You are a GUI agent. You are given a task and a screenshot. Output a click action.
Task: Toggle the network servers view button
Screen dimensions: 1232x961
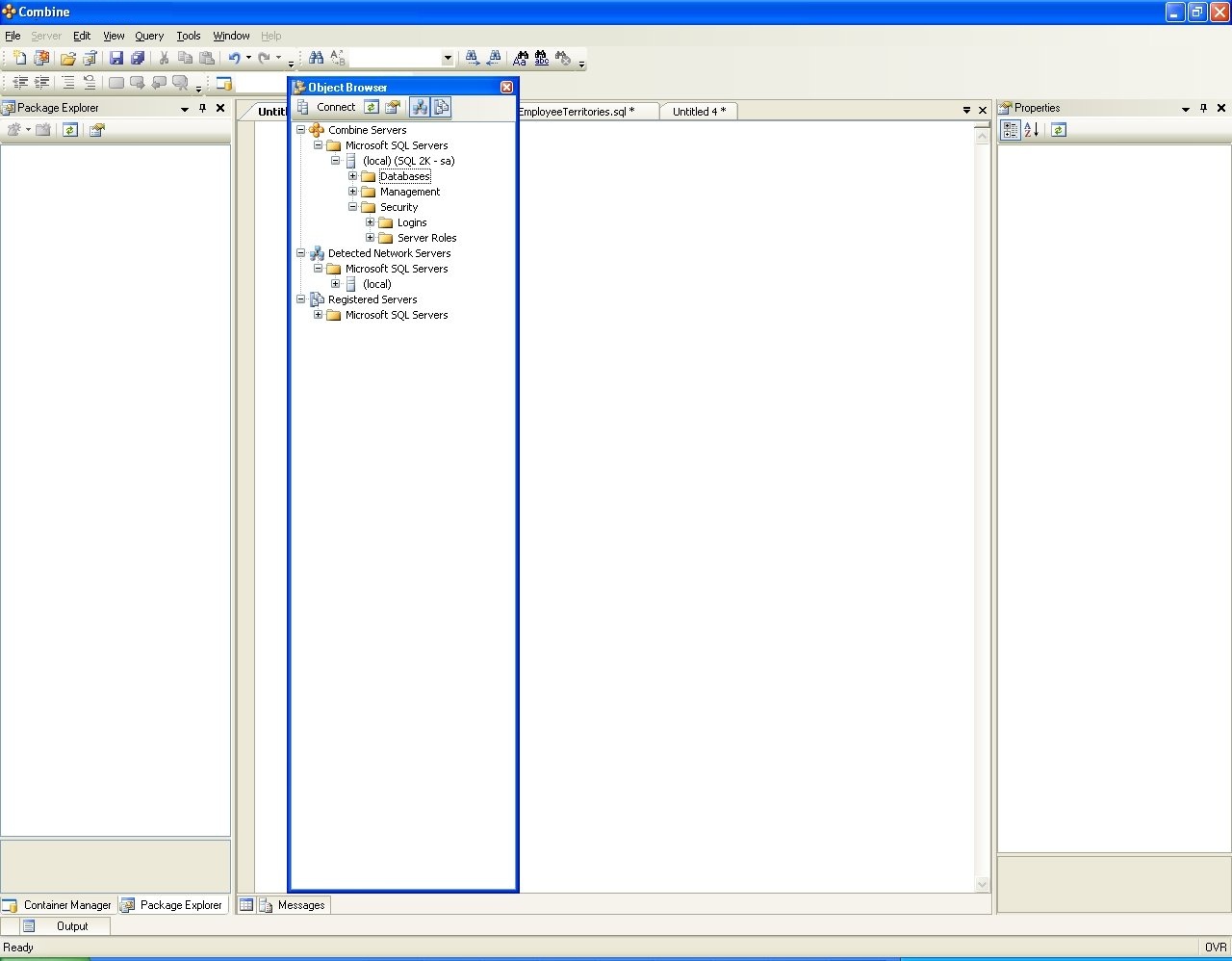(420, 107)
